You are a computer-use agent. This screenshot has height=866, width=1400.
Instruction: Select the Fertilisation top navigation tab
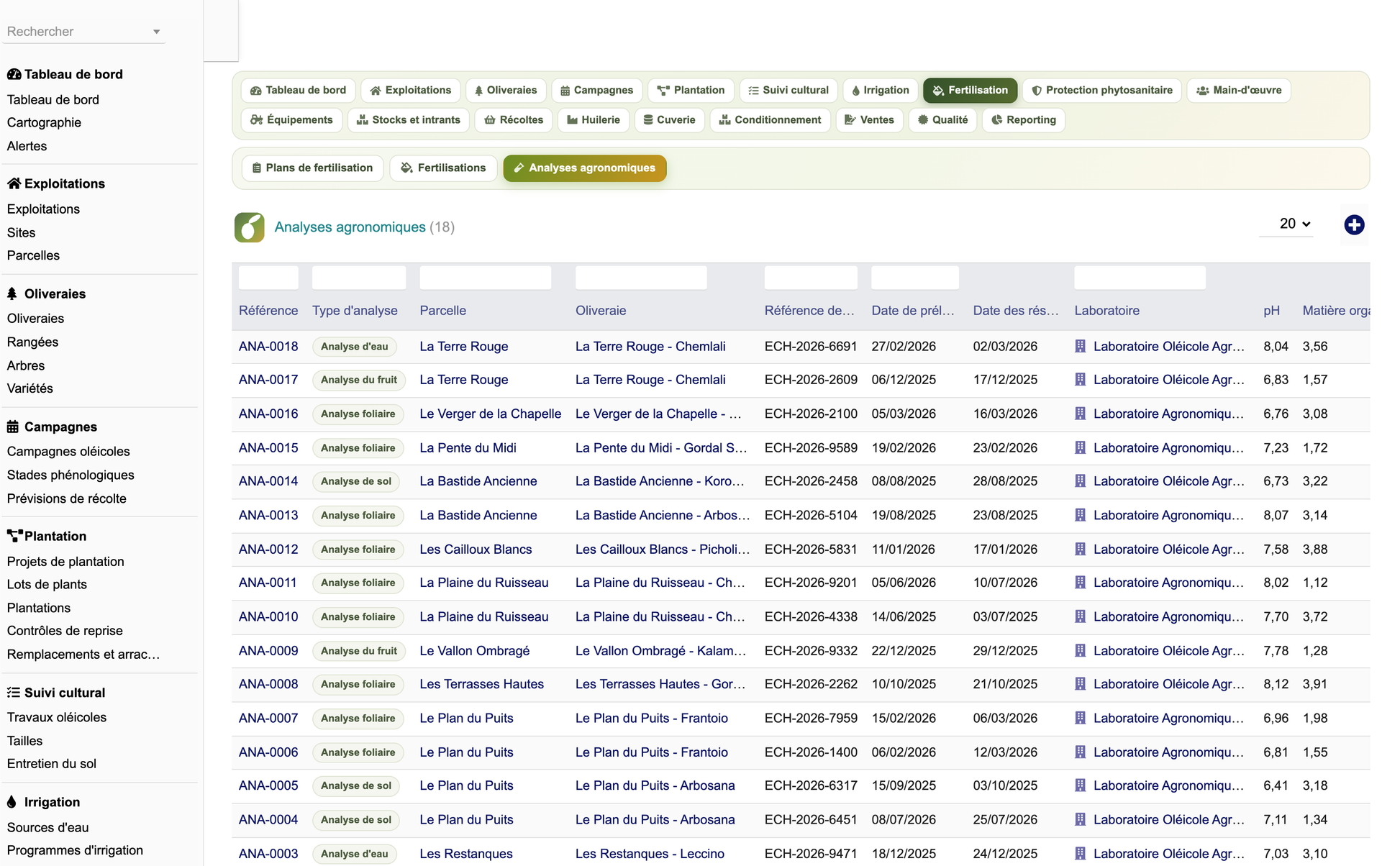tap(971, 91)
